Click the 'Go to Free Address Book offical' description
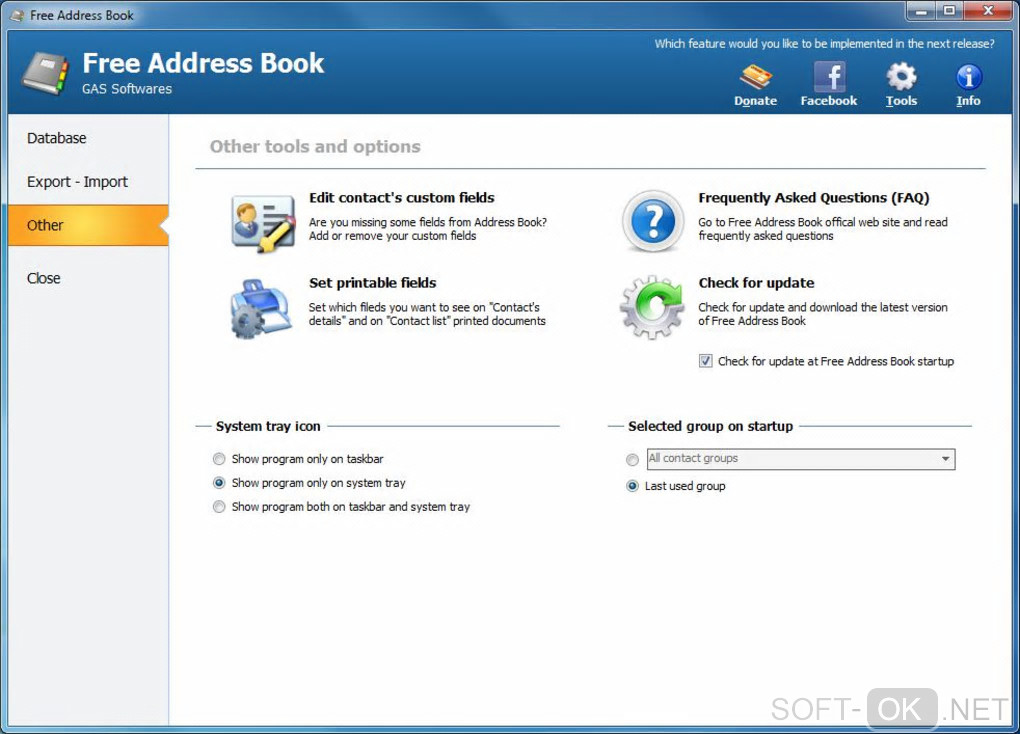1020x734 pixels. [x=823, y=229]
